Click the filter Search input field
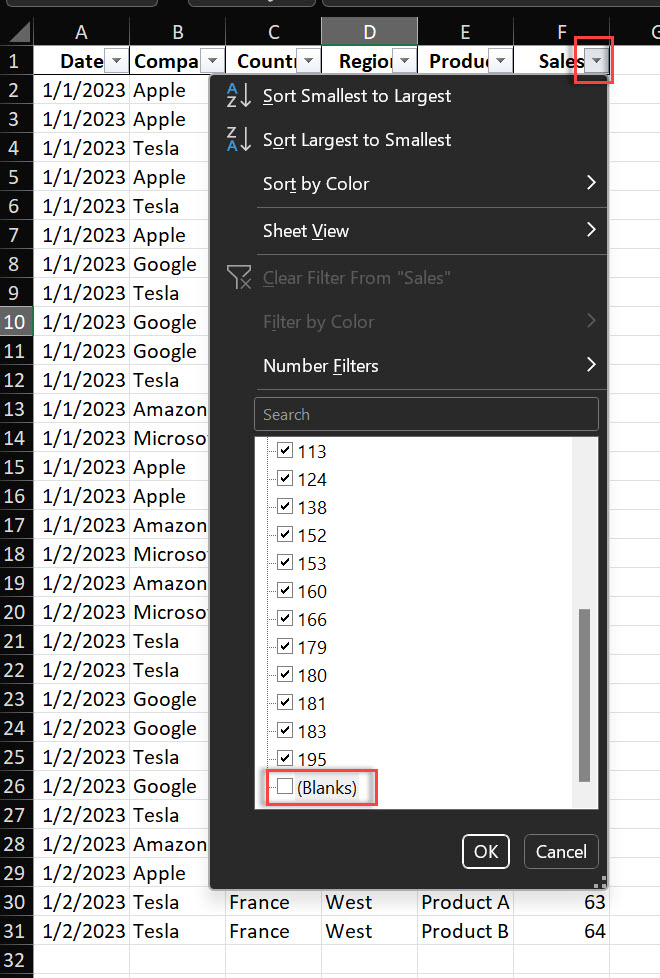This screenshot has width=660, height=978. 426,414
